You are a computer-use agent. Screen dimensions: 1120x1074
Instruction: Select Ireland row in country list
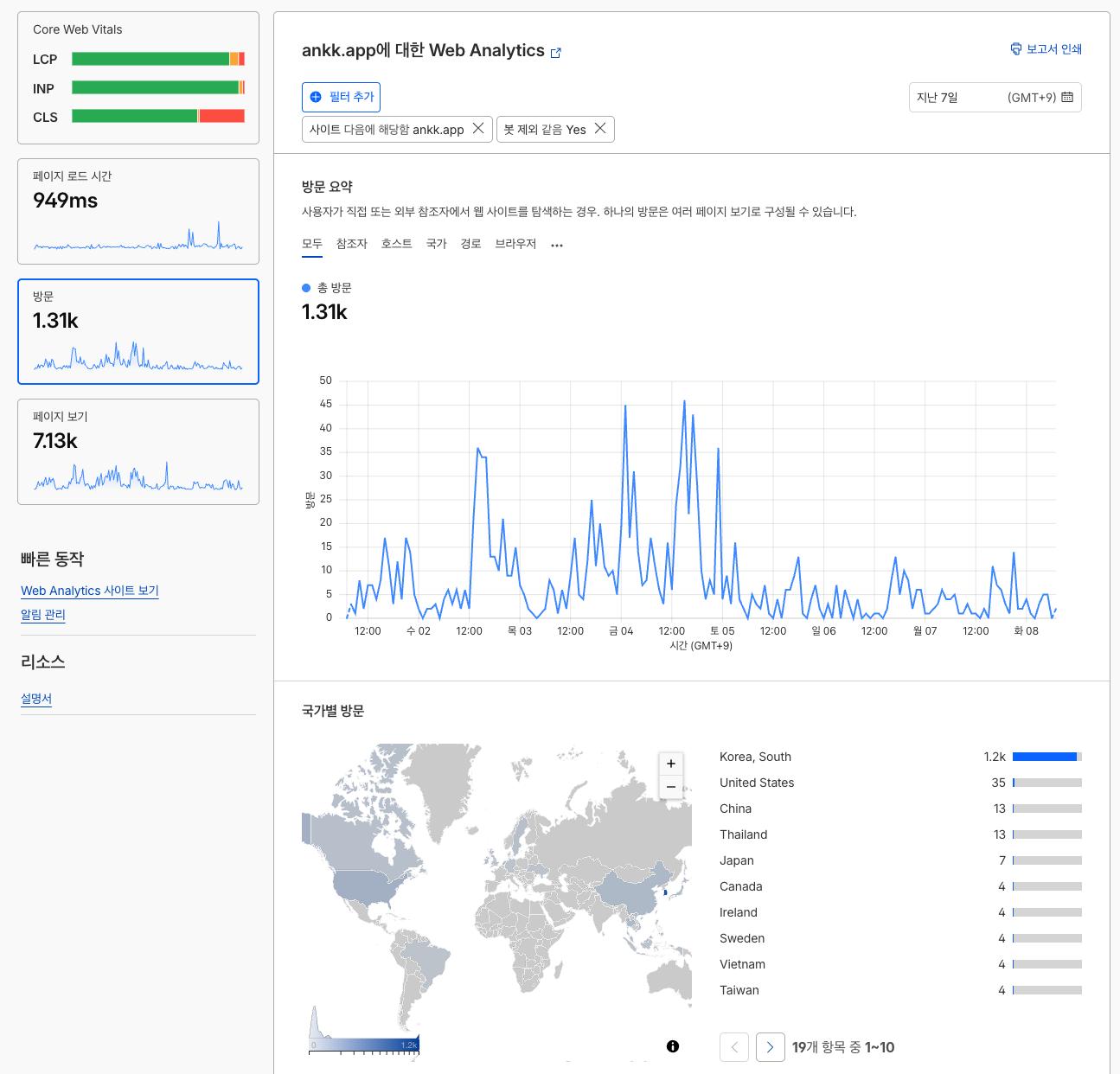point(900,912)
